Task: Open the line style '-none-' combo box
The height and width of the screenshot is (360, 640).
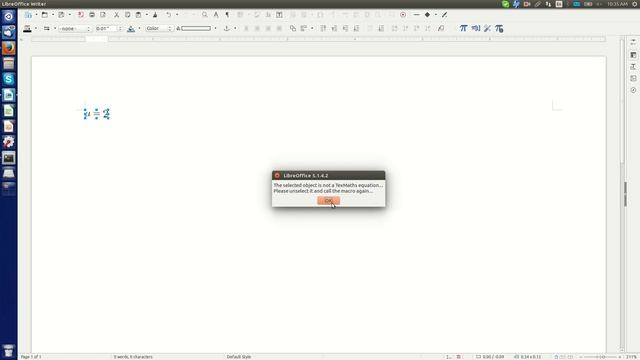Action: coord(75,29)
